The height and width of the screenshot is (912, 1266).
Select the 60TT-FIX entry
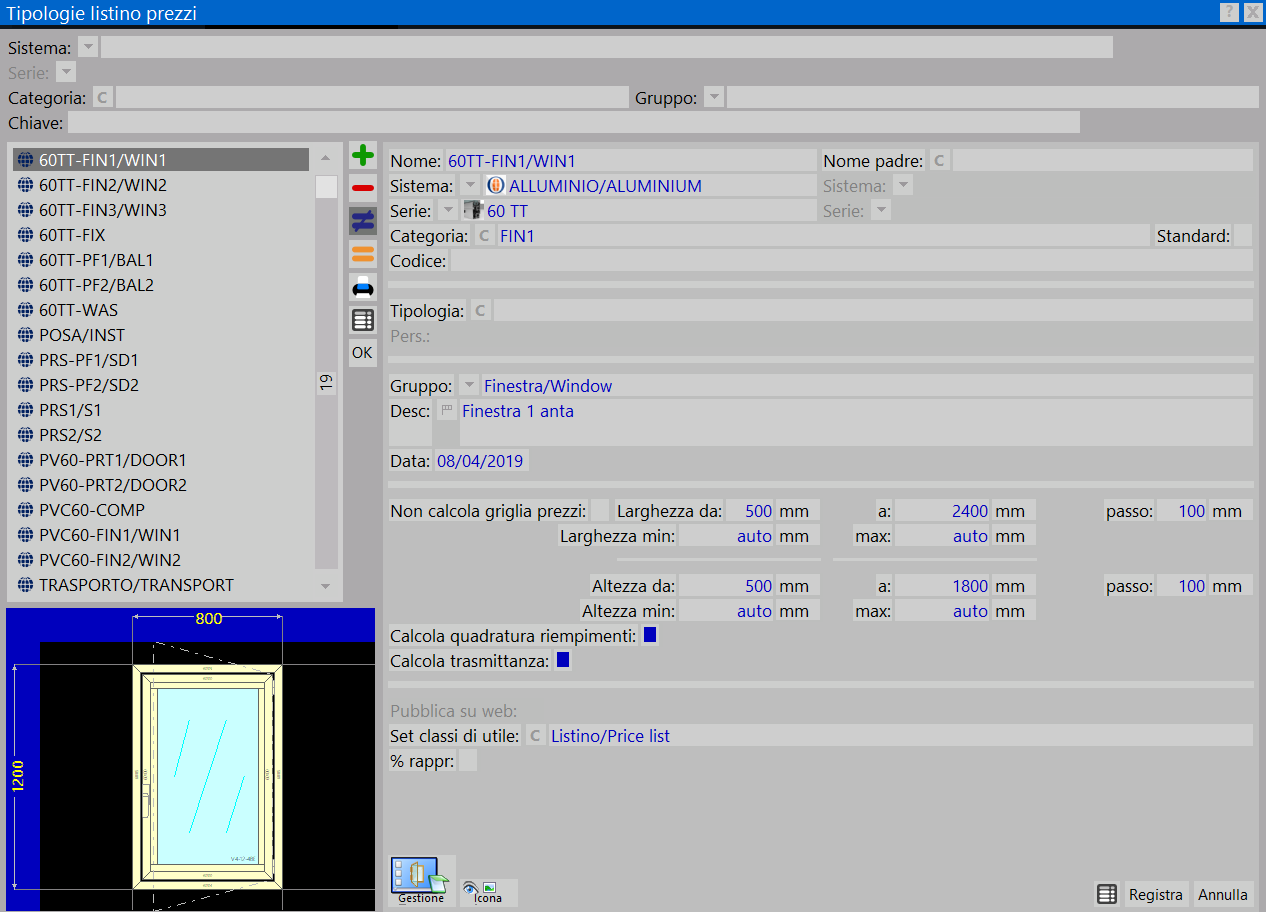[161, 235]
